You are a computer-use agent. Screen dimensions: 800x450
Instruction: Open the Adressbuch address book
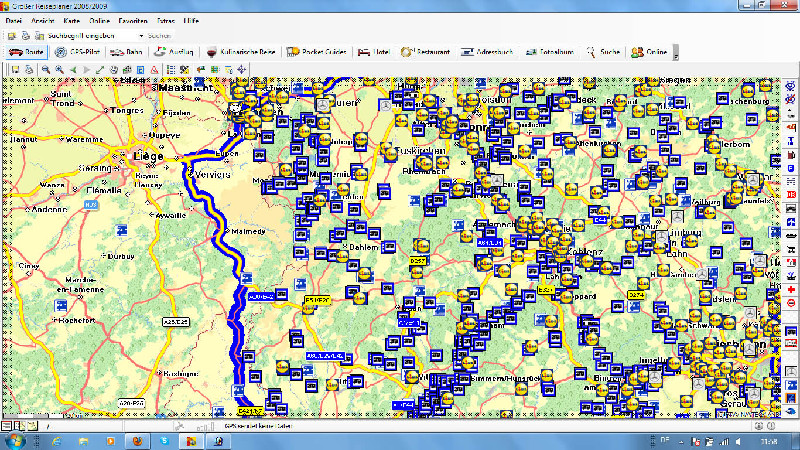491,52
